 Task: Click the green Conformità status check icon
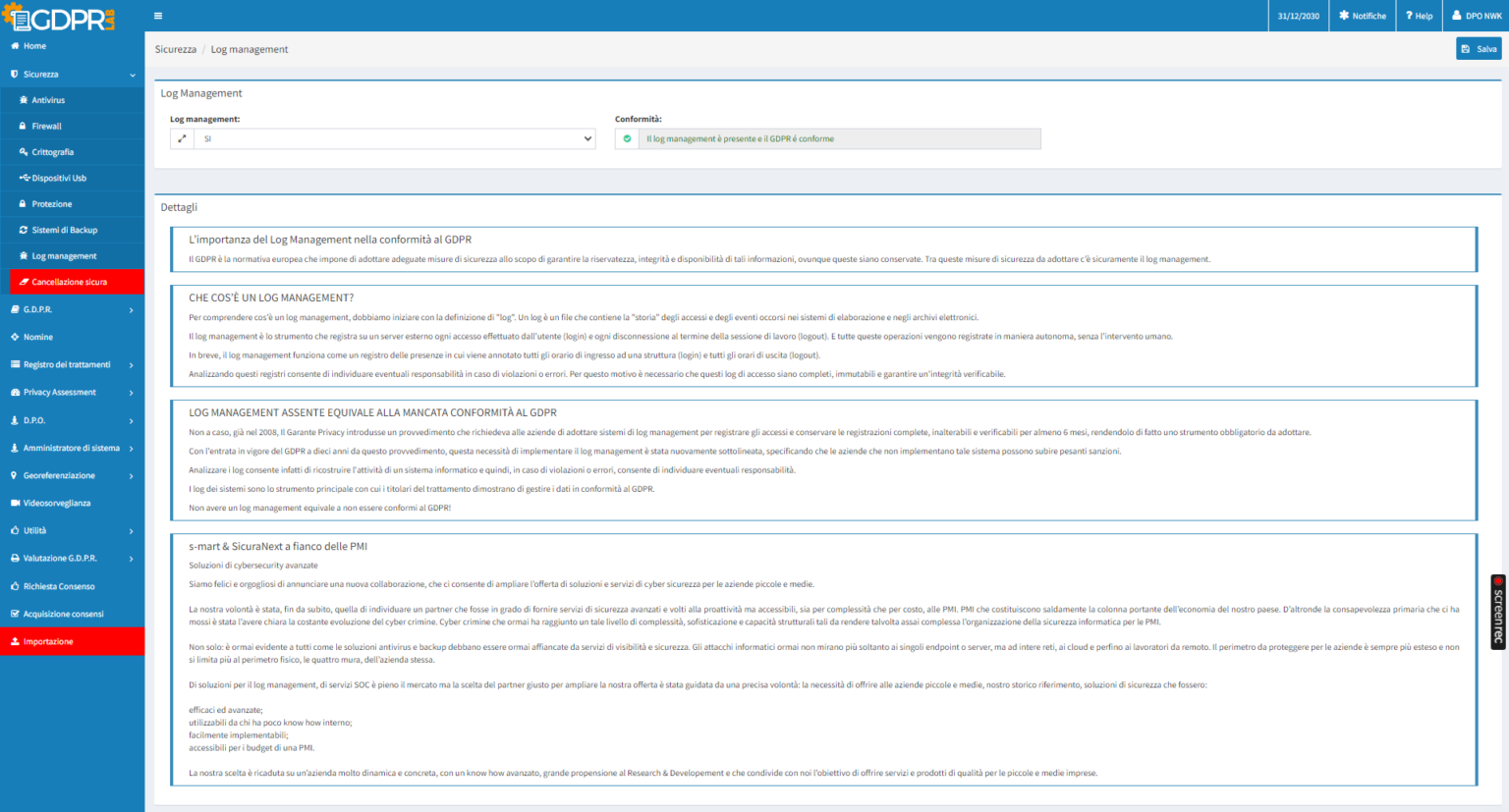coord(627,138)
